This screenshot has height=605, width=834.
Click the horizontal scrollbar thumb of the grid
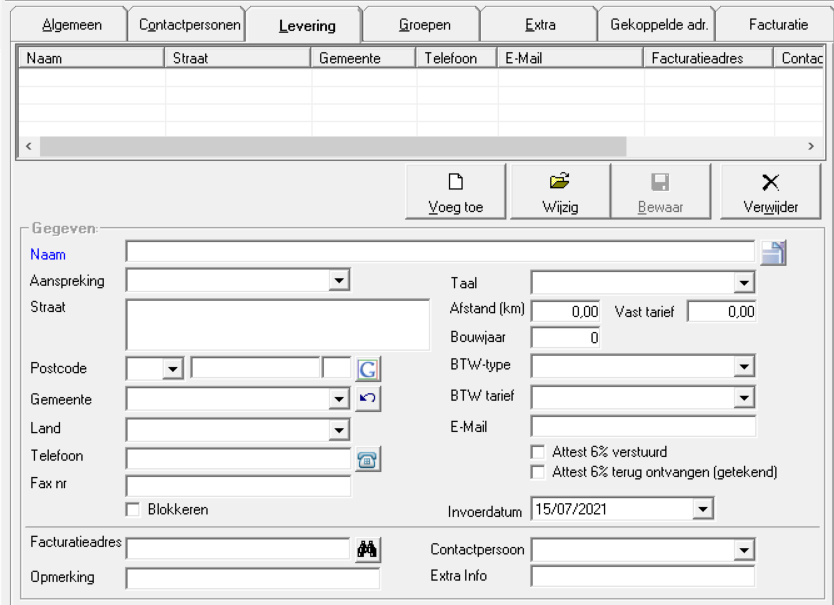pos(333,146)
